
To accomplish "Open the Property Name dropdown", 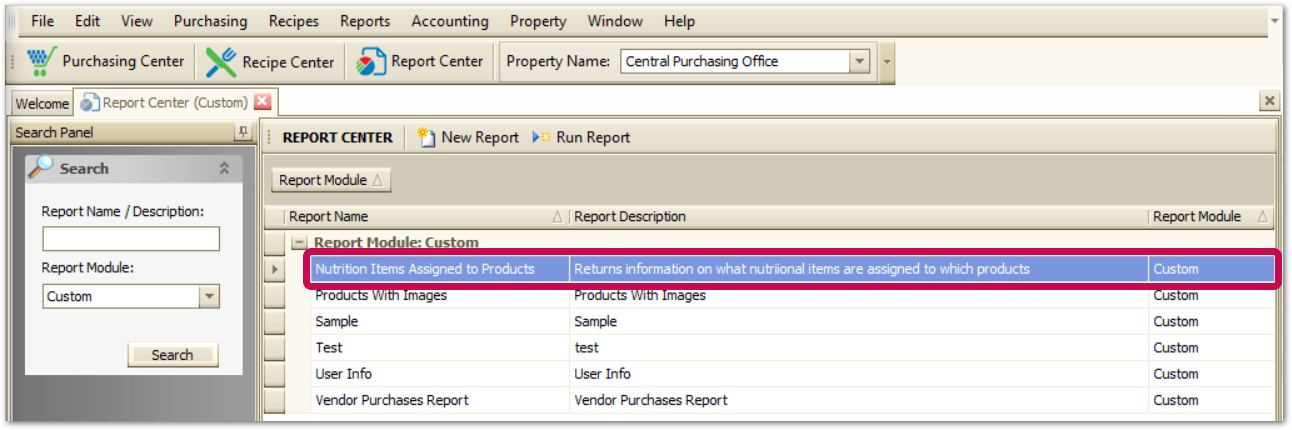I will pos(860,61).
